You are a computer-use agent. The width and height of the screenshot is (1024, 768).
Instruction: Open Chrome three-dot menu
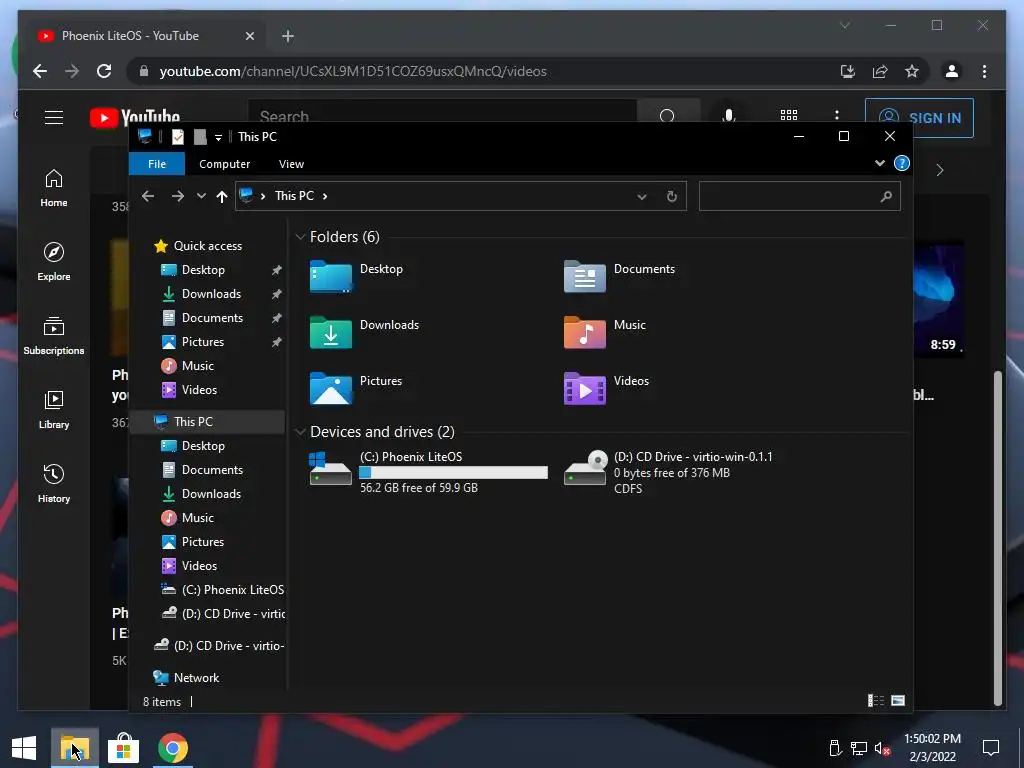pos(984,71)
